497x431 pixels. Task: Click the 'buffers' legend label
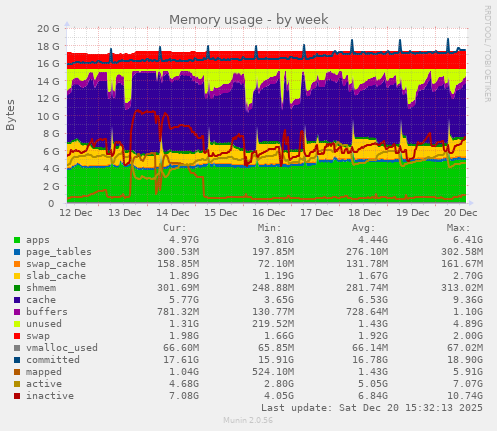click(47, 312)
